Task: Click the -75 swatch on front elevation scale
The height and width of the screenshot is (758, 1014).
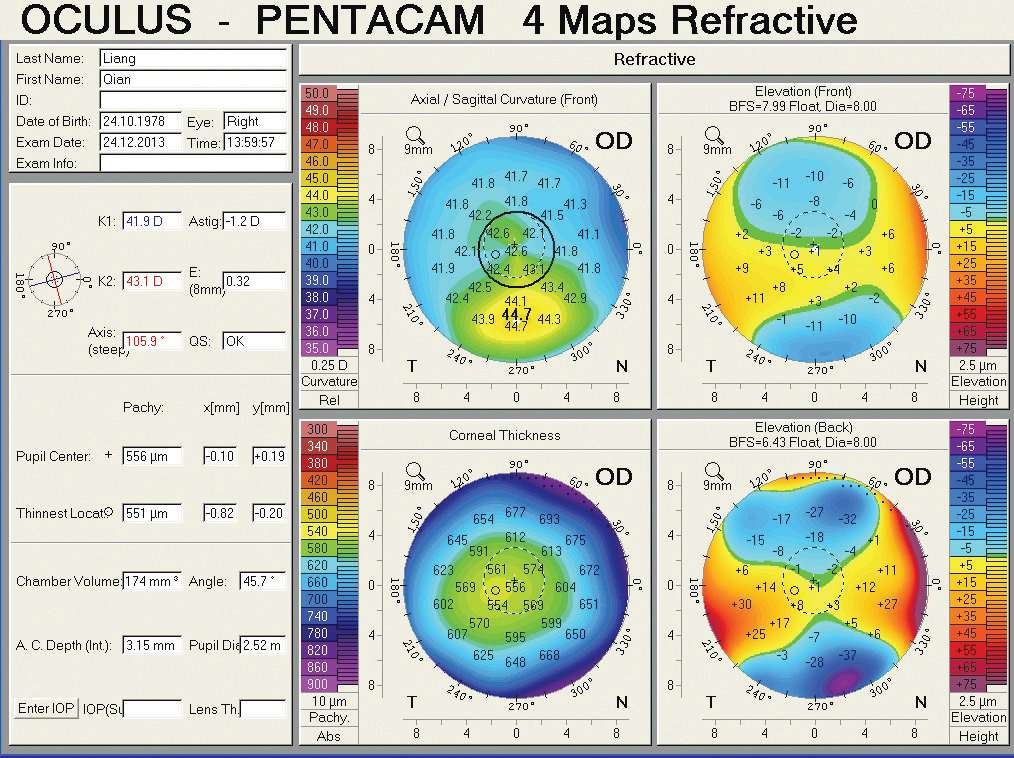Action: click(x=967, y=93)
